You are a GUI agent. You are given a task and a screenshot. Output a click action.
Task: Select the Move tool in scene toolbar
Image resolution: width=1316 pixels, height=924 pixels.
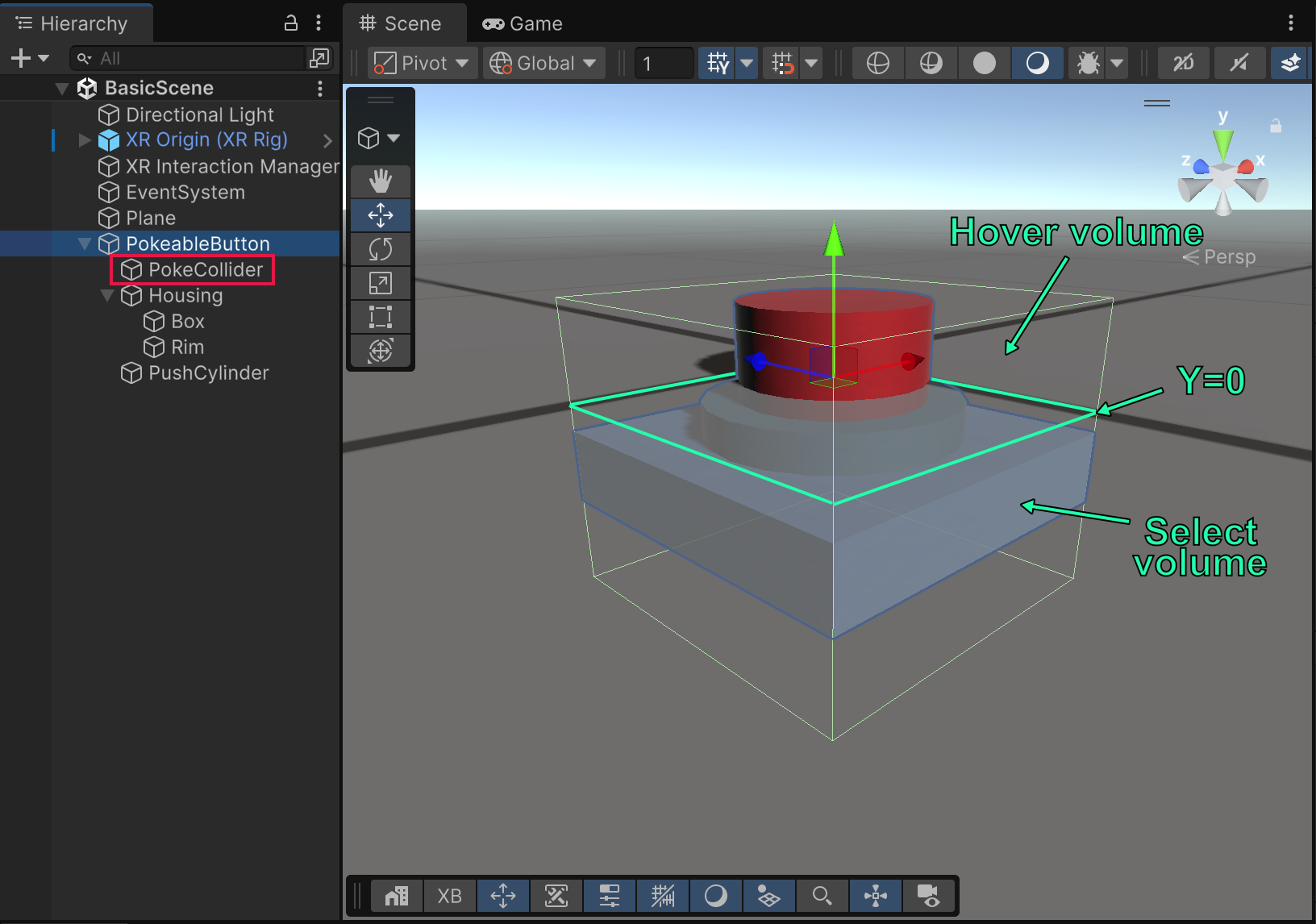pos(381,215)
